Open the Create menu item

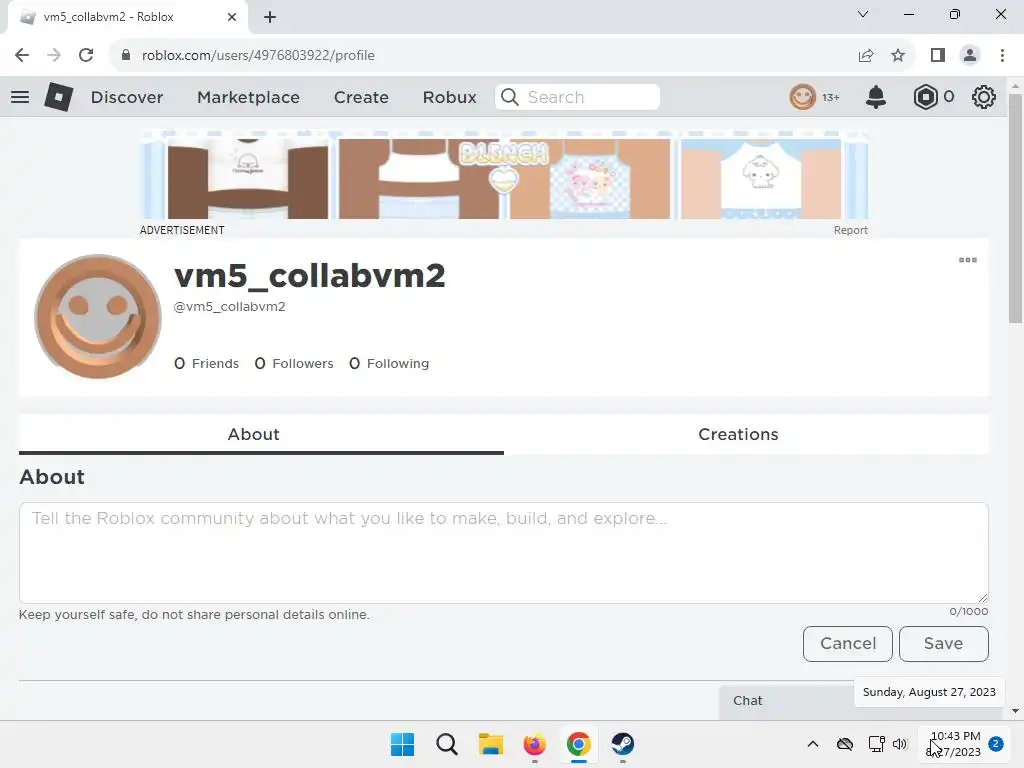[x=361, y=97]
